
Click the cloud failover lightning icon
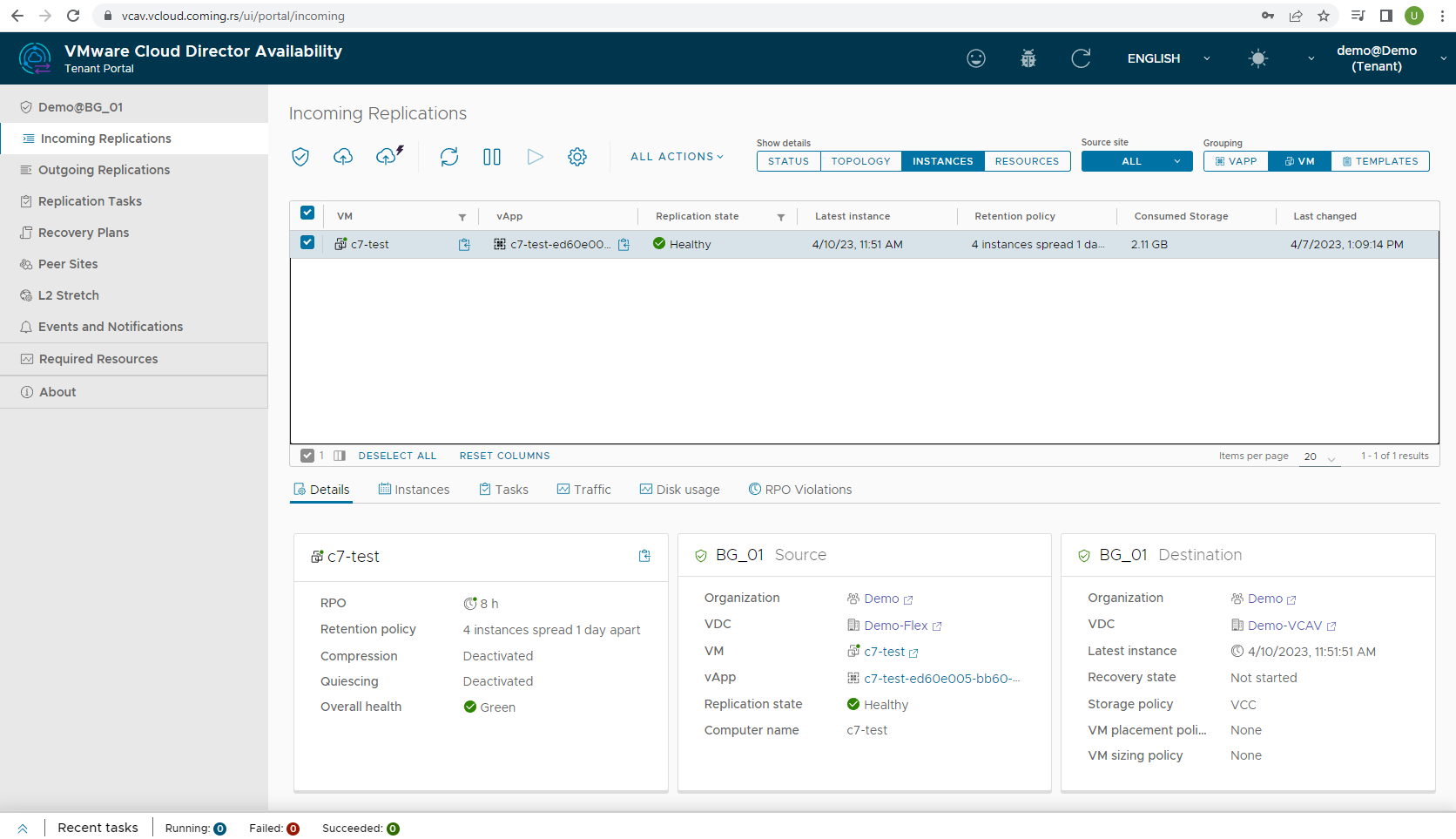[388, 156]
